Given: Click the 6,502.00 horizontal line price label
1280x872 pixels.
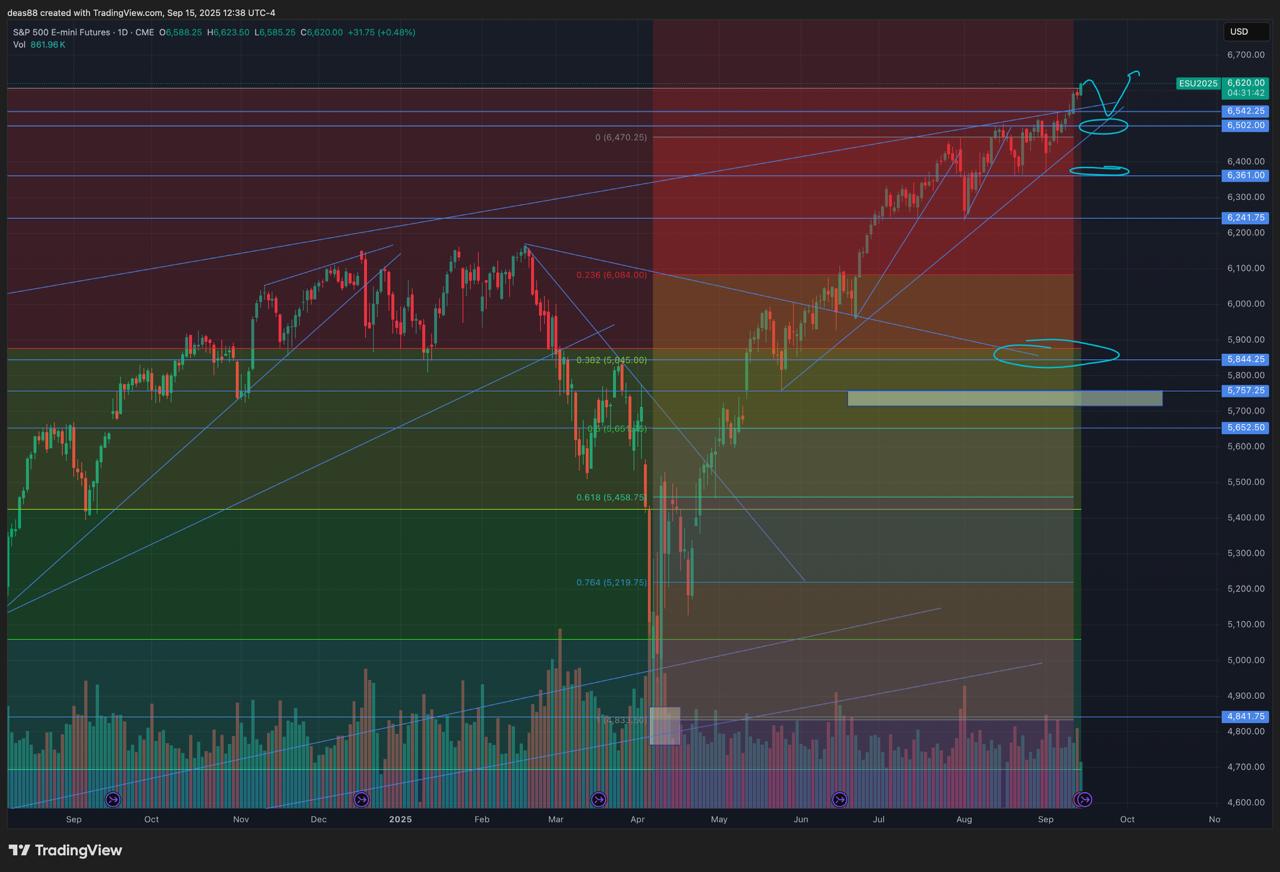Looking at the screenshot, I should pyautogui.click(x=1245, y=125).
